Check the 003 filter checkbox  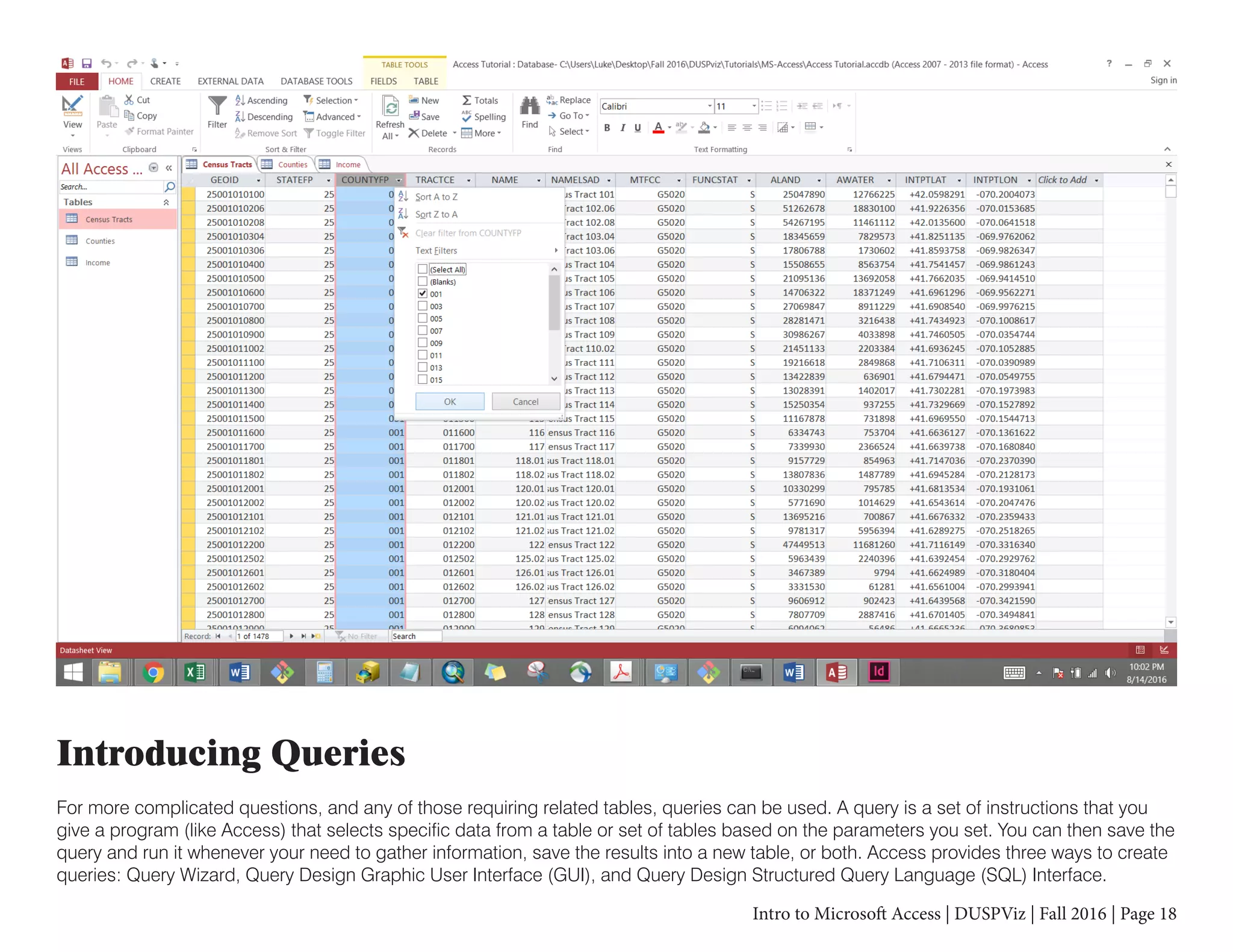click(423, 306)
